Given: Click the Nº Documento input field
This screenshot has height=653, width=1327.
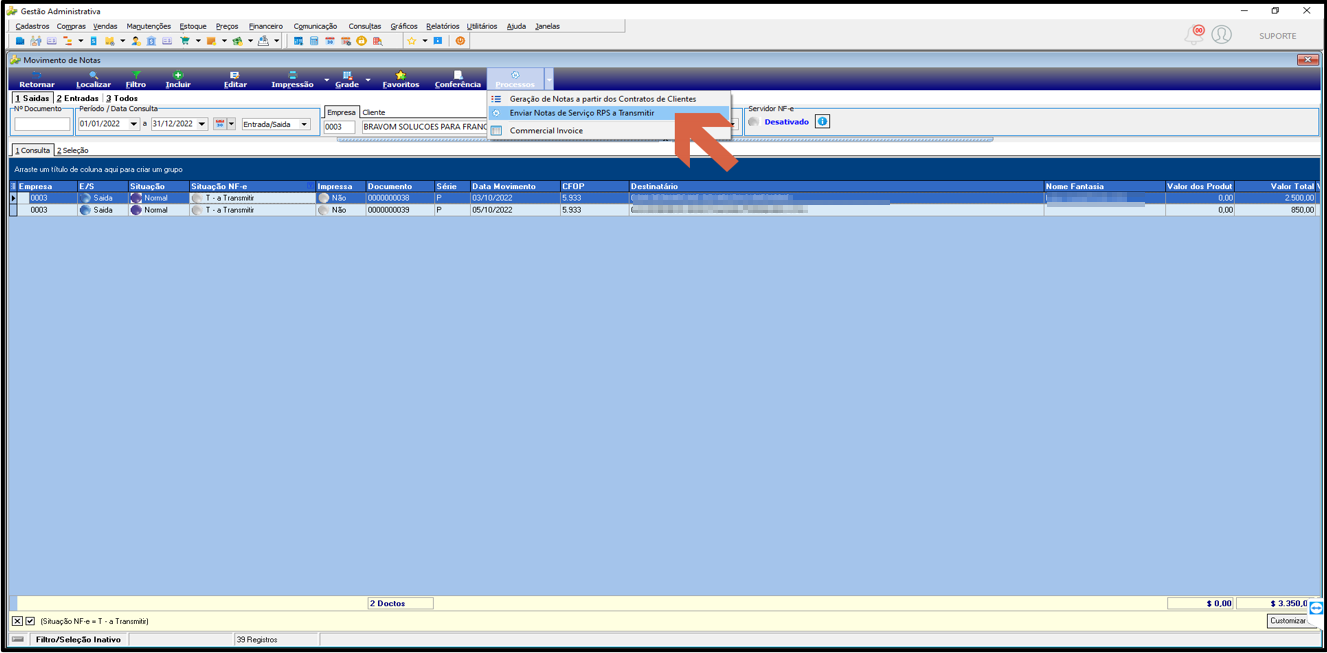Looking at the screenshot, I should click(42, 124).
